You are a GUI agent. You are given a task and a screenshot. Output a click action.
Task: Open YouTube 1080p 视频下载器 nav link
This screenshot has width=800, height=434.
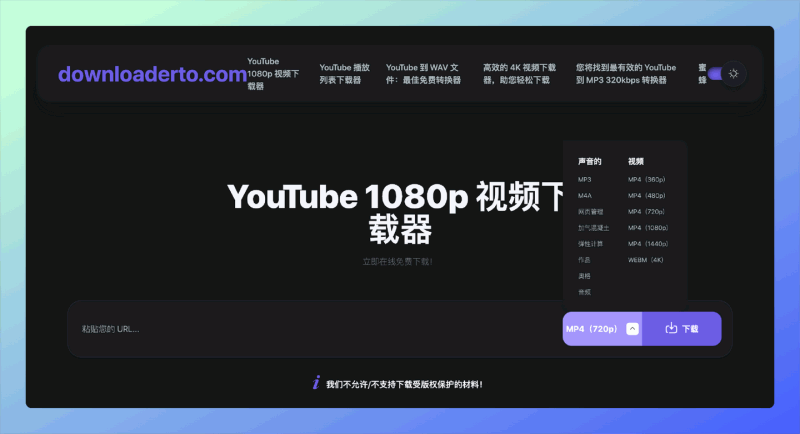(273, 73)
